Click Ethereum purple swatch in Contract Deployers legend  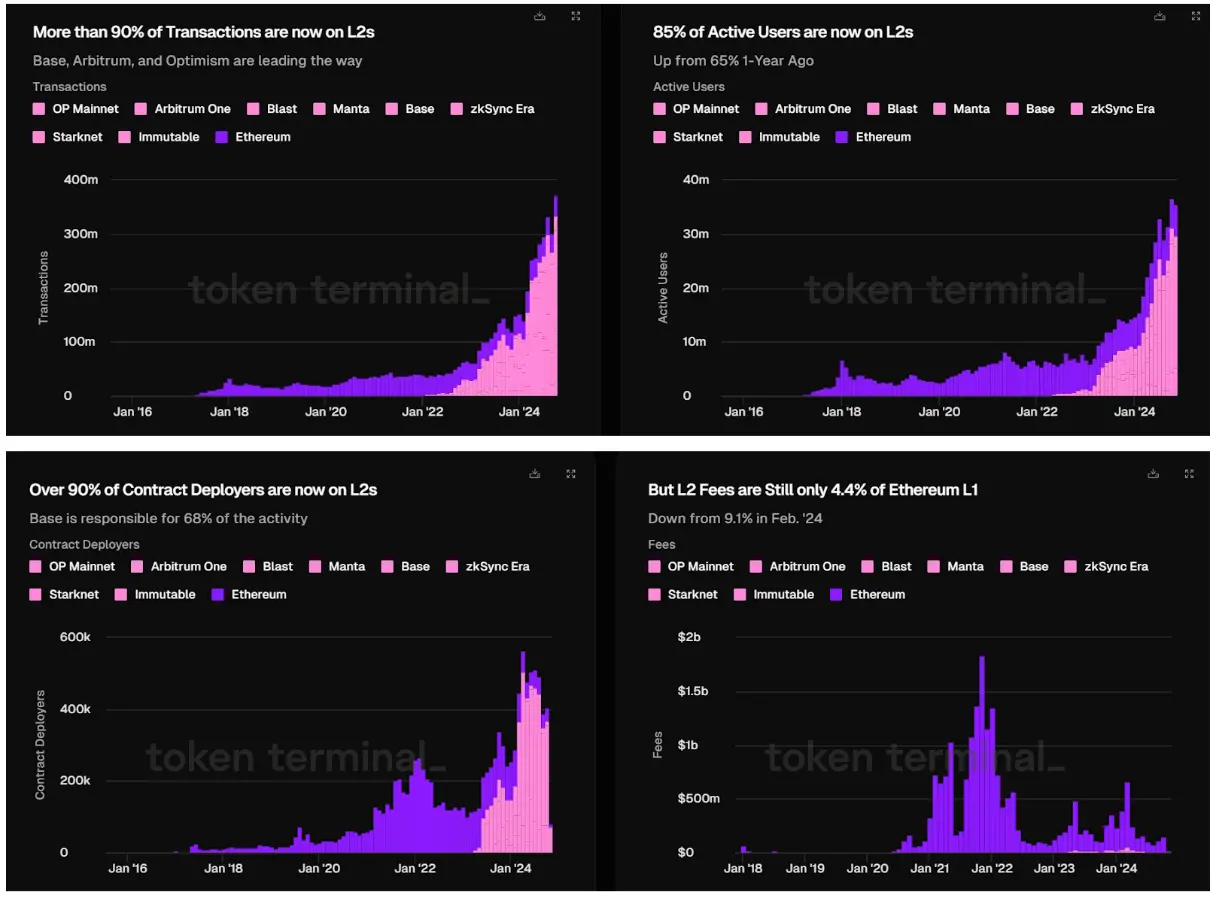coord(218,595)
